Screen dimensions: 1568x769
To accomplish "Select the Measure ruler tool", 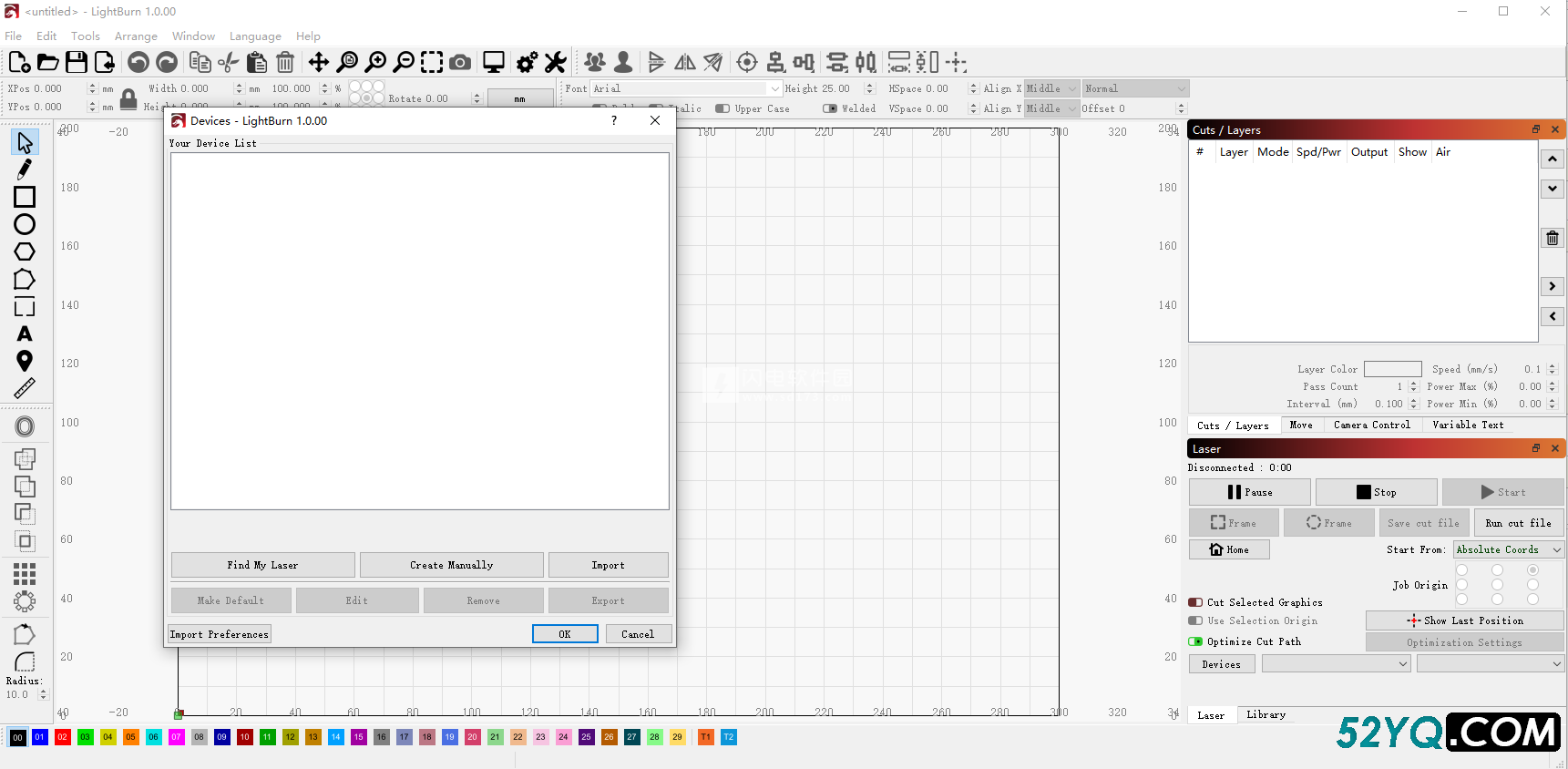I will coord(25,389).
